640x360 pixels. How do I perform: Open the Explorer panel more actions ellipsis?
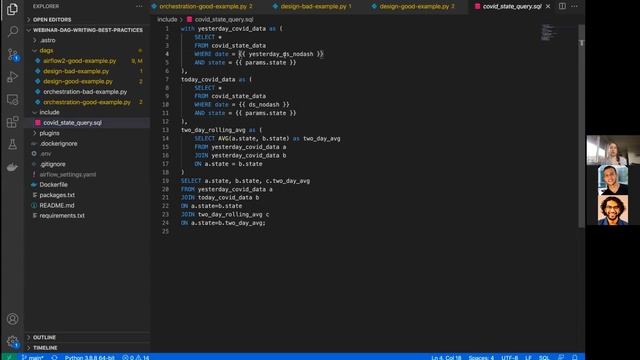pos(139,6)
